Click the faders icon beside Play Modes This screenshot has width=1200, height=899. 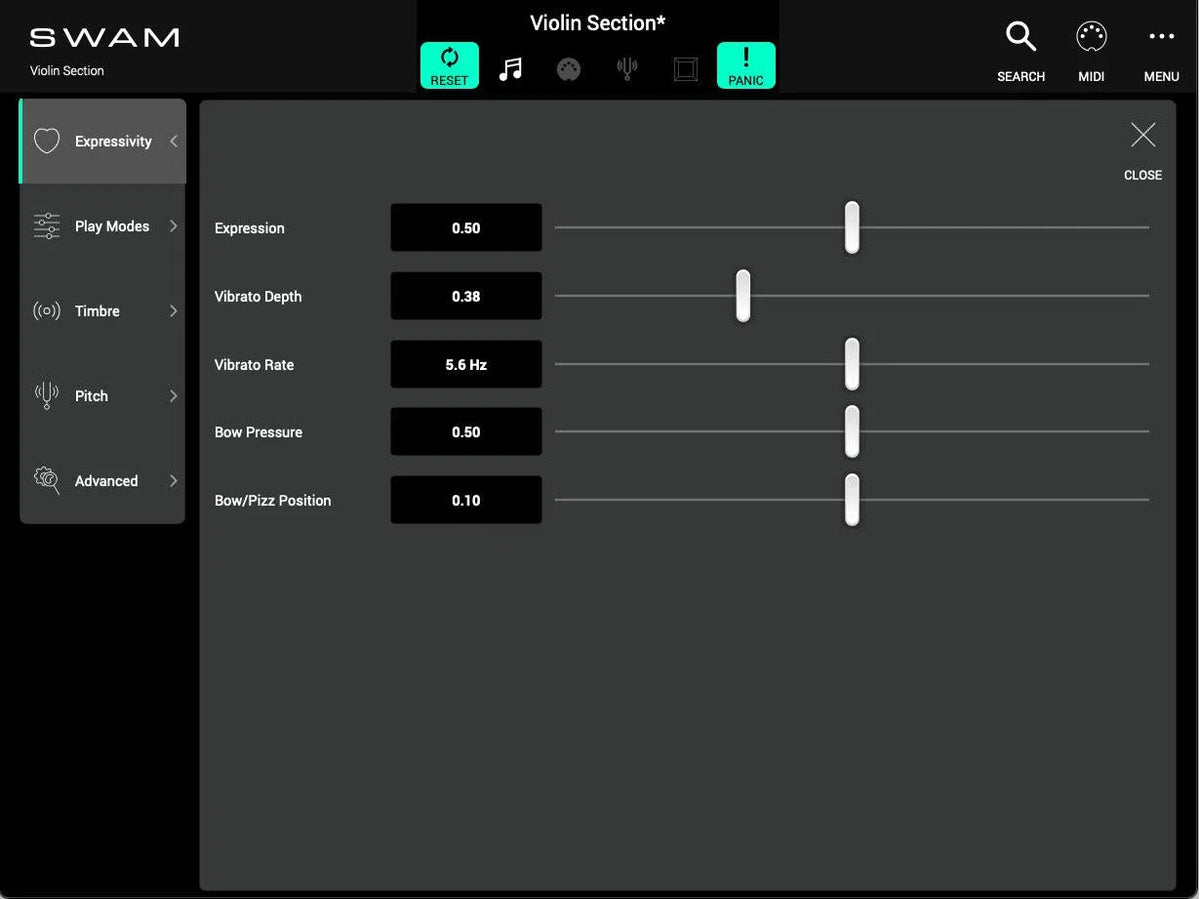click(x=46, y=225)
